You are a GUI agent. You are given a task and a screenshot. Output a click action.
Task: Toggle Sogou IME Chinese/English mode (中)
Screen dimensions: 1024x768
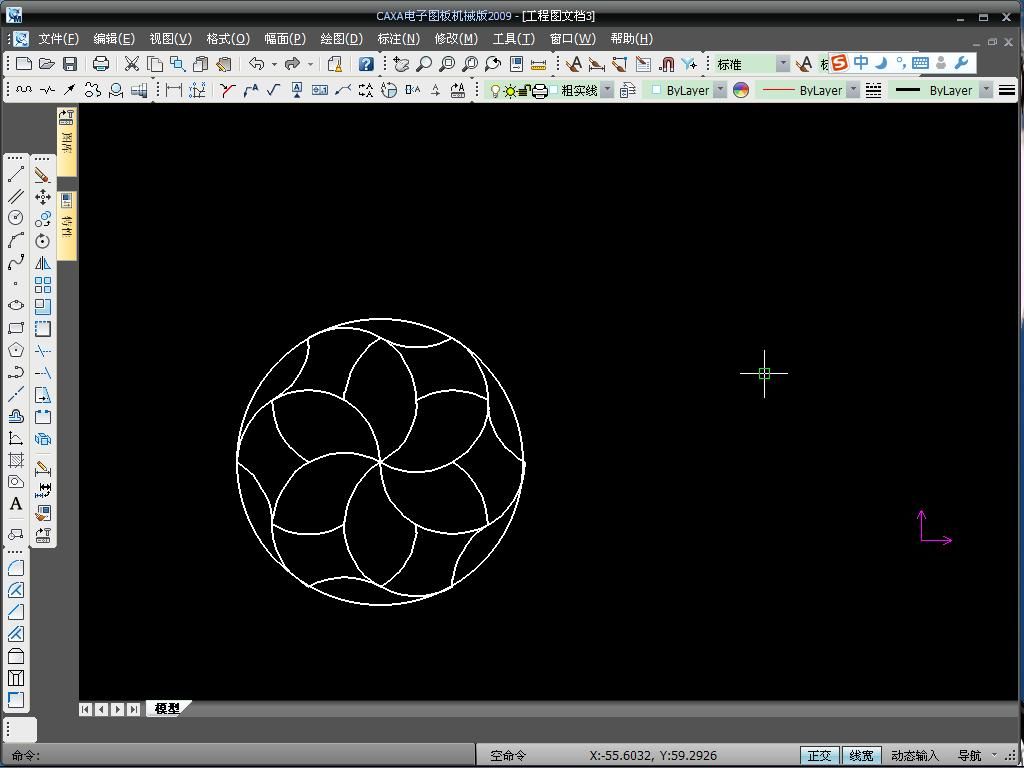click(861, 62)
